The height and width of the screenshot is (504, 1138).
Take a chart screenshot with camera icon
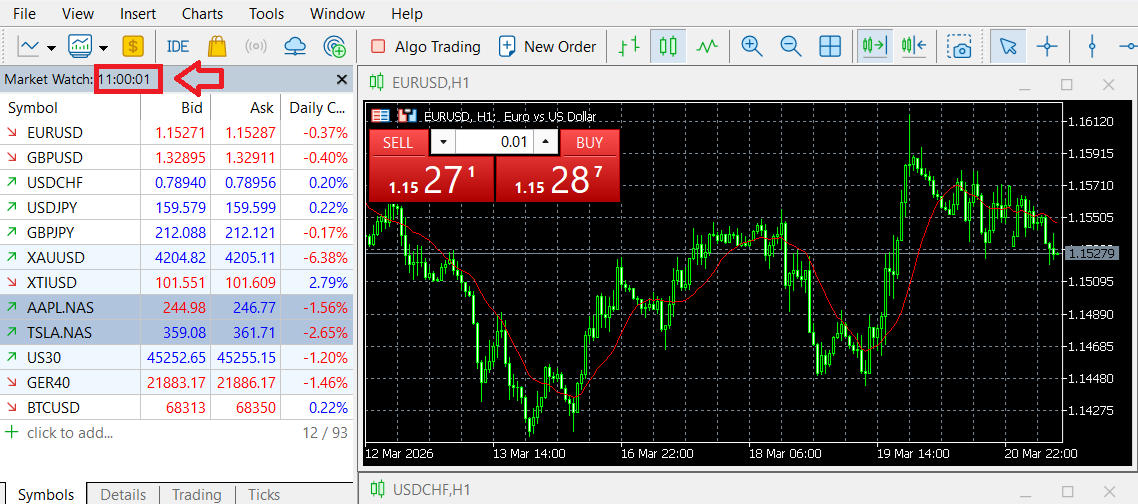[x=959, y=47]
